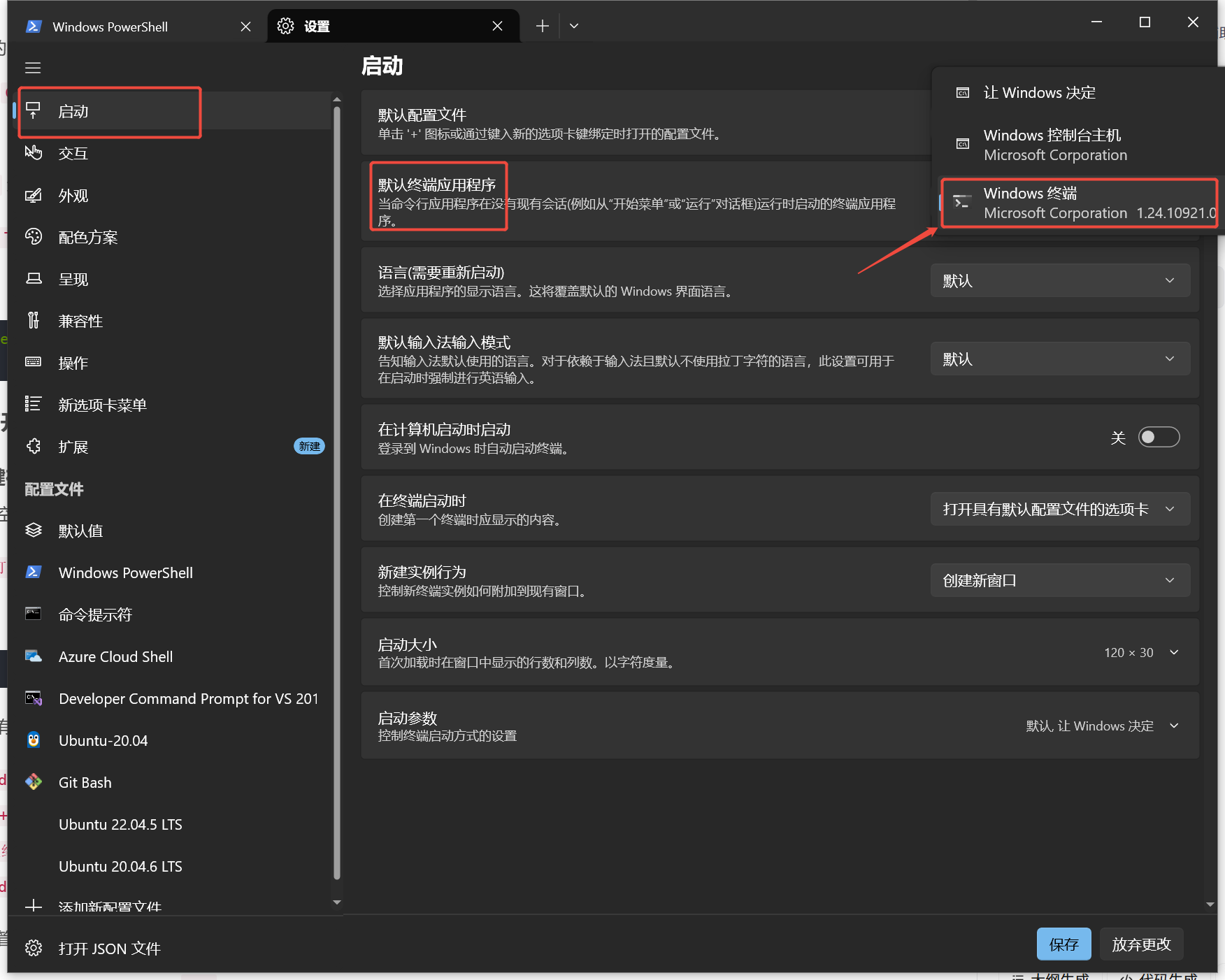1225x980 pixels.
Task: Open 操作 settings page
Action: (x=171, y=363)
